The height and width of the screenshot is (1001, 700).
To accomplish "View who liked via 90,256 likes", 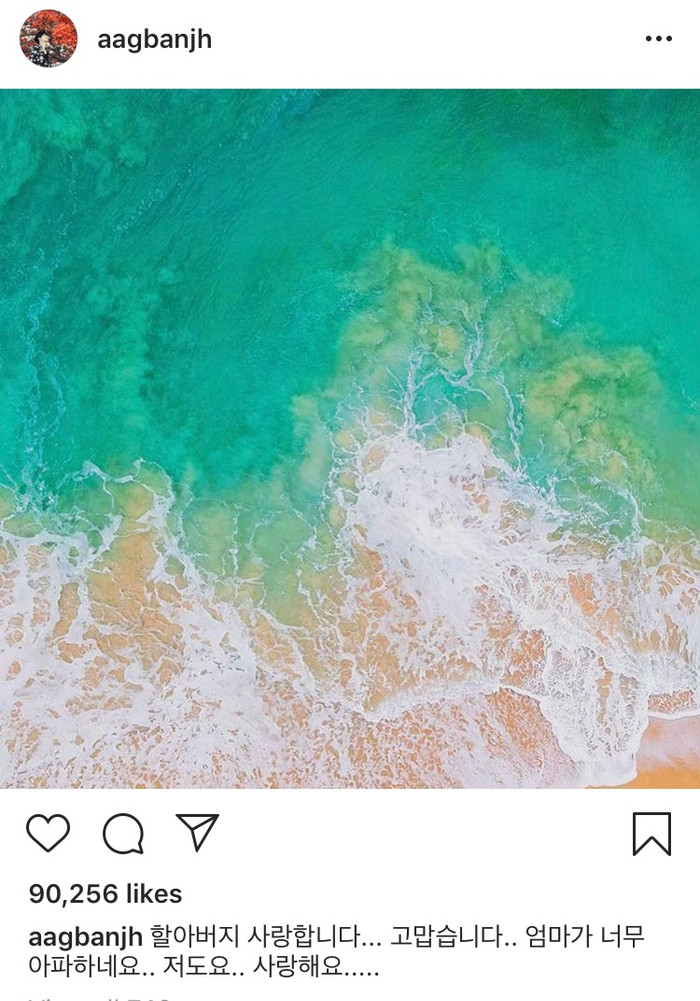I will point(105,894).
